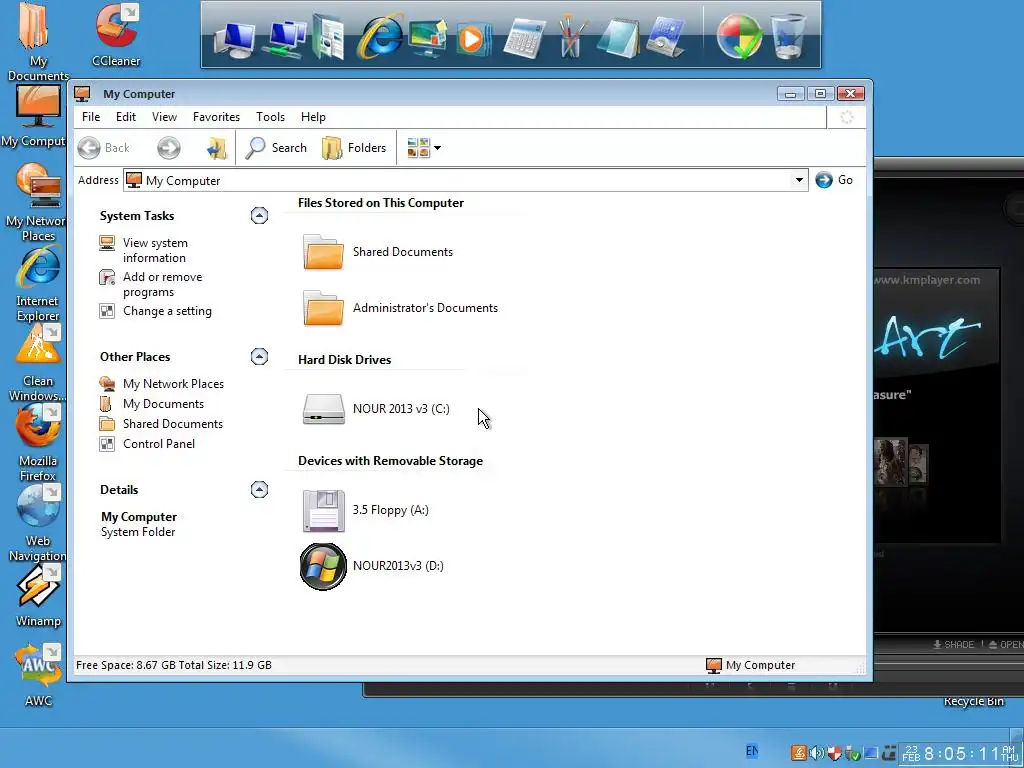
Task: Launch Windows Media Player from the dock
Action: coord(472,39)
